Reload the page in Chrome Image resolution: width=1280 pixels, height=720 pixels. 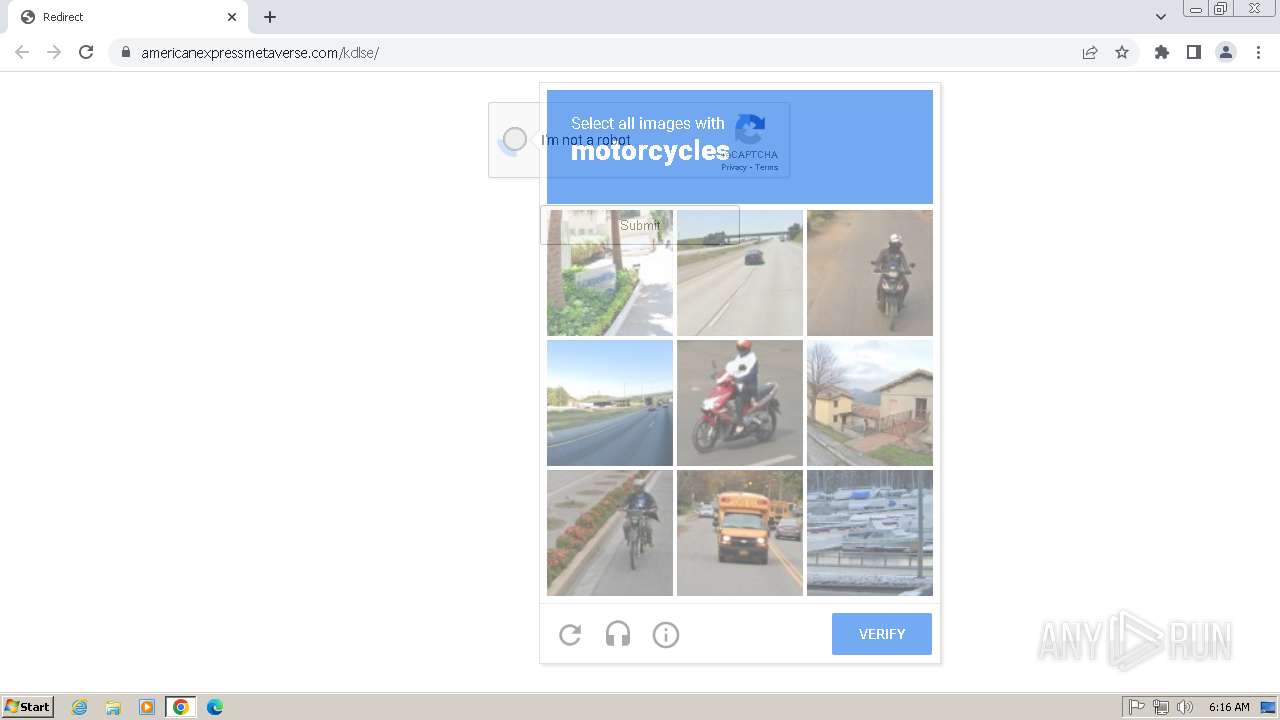pos(86,52)
